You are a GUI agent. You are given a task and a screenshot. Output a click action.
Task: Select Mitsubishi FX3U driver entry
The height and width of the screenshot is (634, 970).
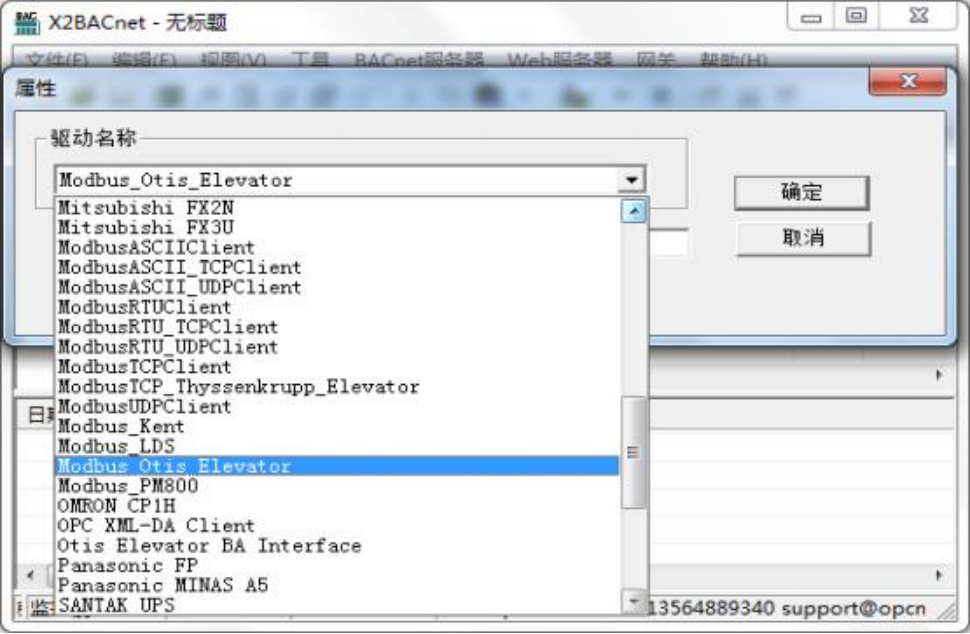[337, 228]
